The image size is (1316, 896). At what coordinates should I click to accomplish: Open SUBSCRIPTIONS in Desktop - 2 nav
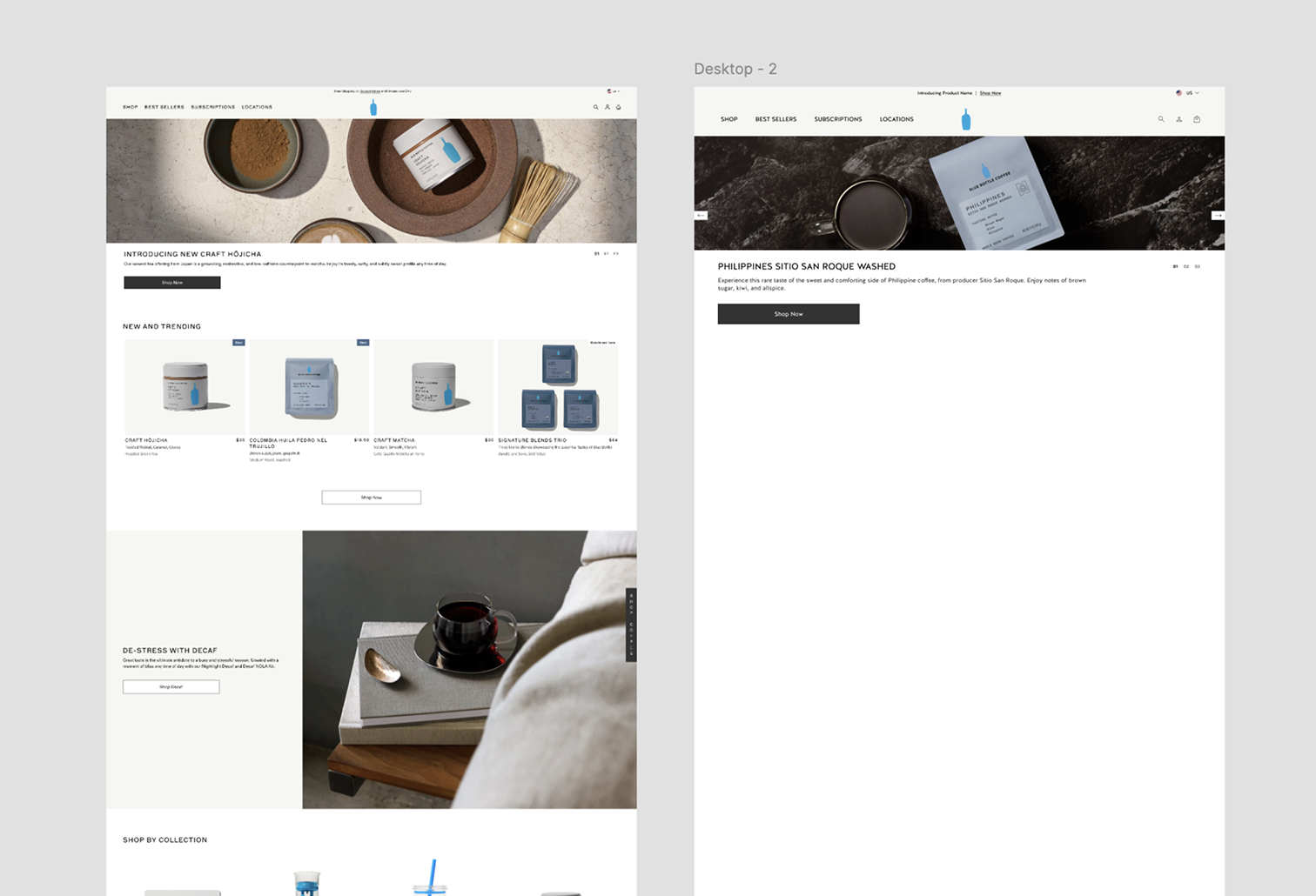pyautogui.click(x=838, y=119)
